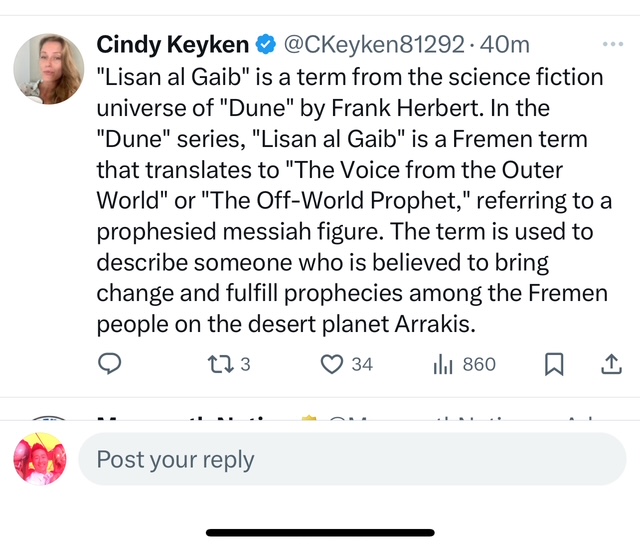The height and width of the screenshot is (548, 640).
Task: Tap the like count of 34
Action: (x=361, y=365)
